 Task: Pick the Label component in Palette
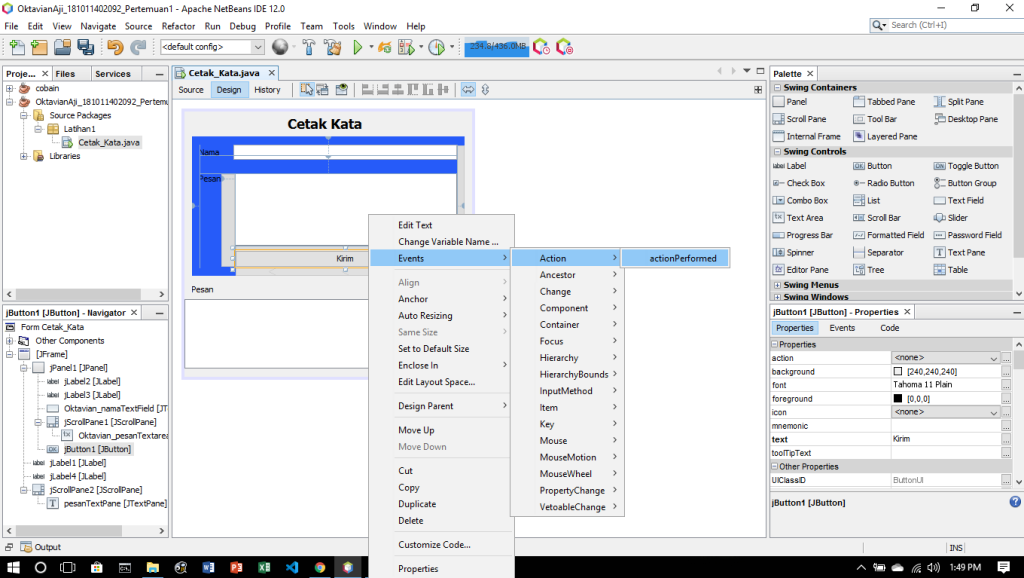click(x=790, y=166)
